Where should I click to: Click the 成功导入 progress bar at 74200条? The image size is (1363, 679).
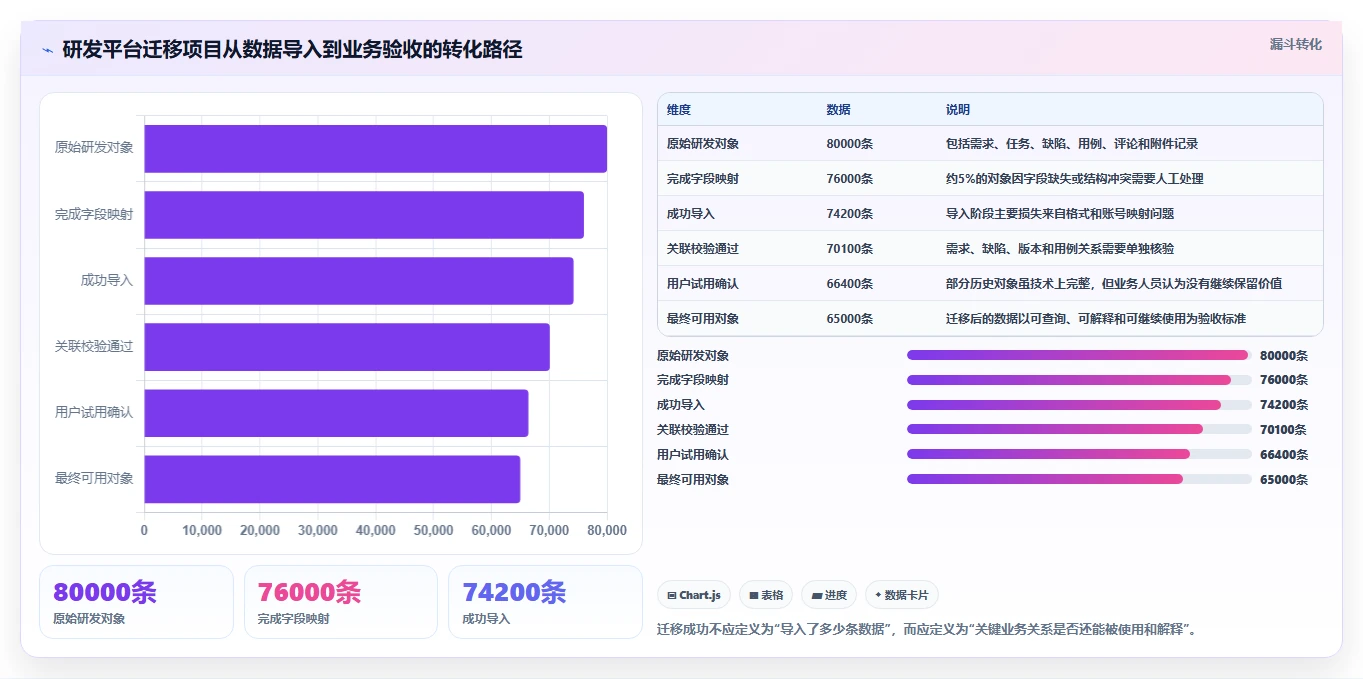pos(1079,405)
